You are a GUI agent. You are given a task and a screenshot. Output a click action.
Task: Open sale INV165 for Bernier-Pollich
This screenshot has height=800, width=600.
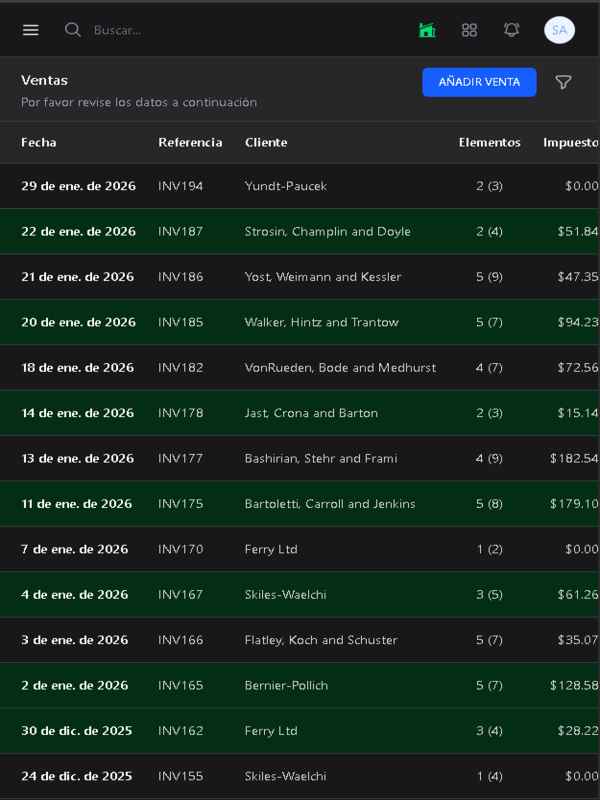[x=286, y=685]
